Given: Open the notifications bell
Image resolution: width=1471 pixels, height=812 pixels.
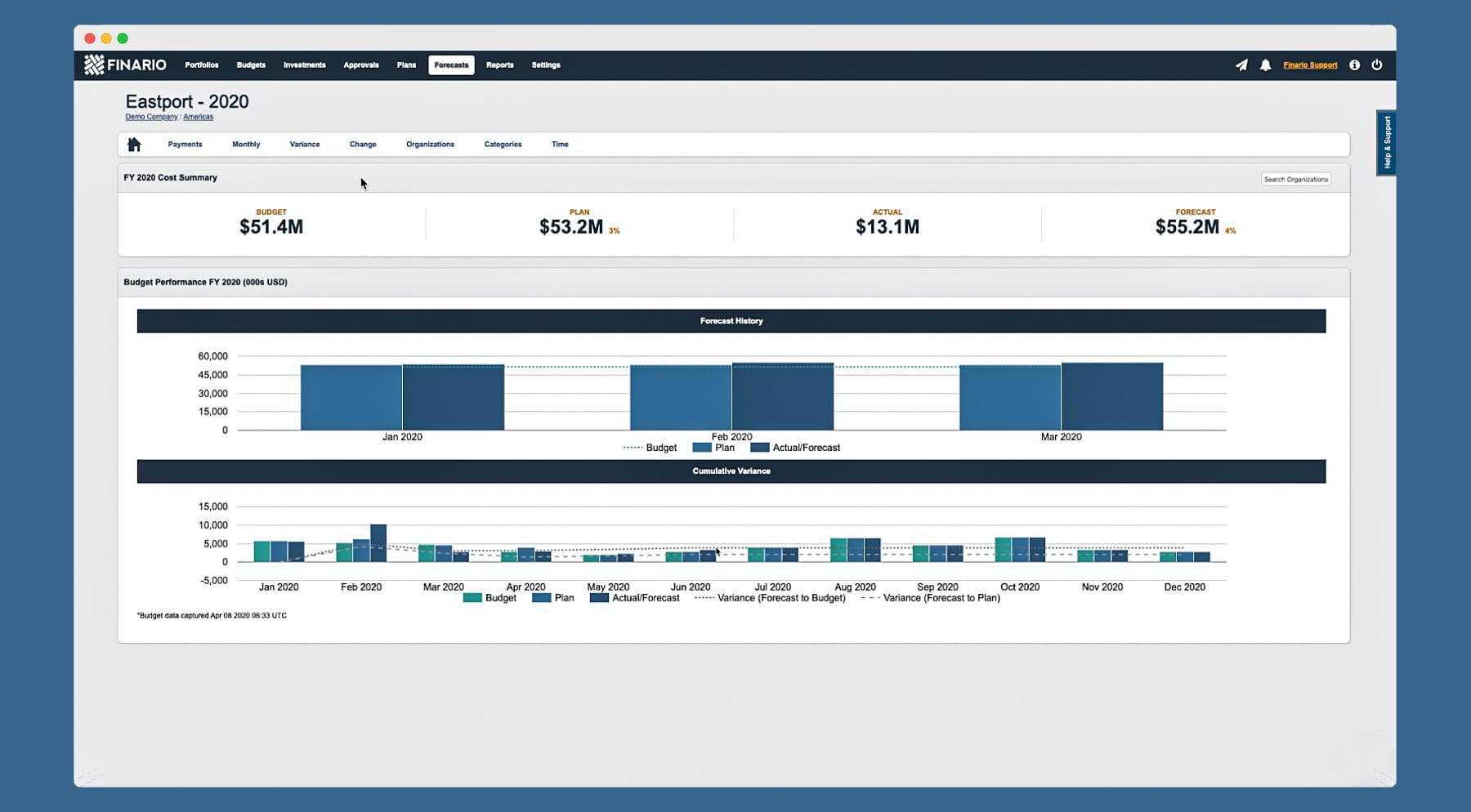Looking at the screenshot, I should 1265,65.
